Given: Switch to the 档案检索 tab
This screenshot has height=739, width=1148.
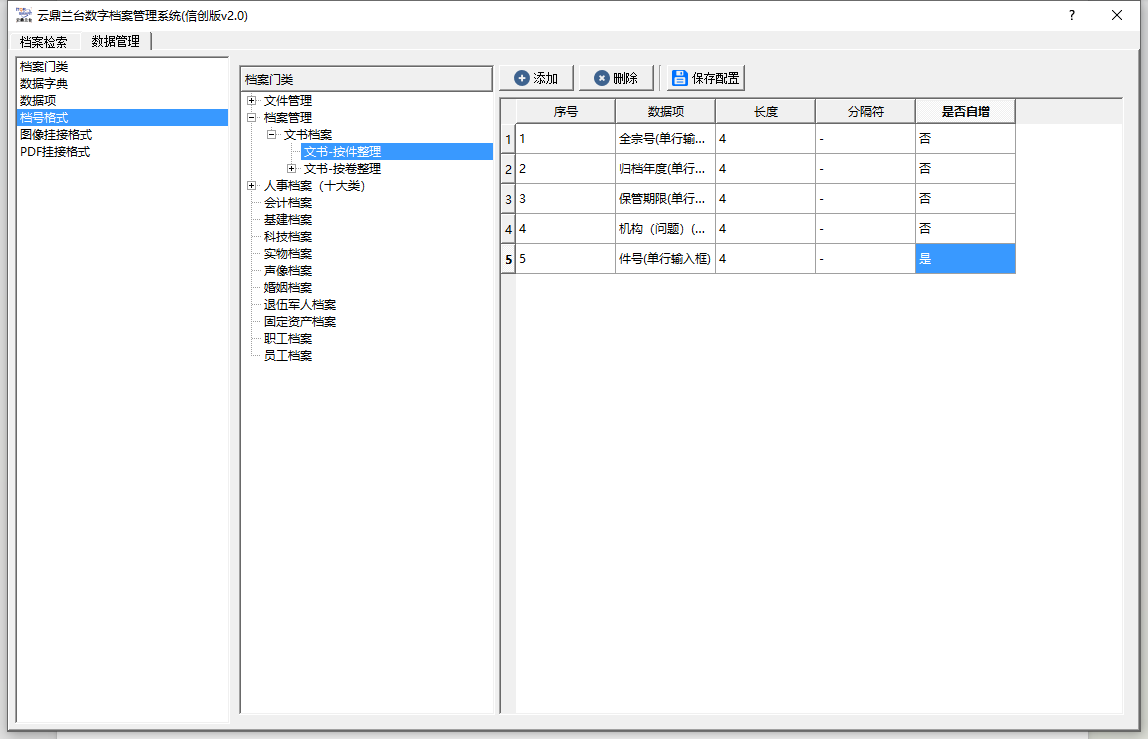Looking at the screenshot, I should pyautogui.click(x=44, y=42).
